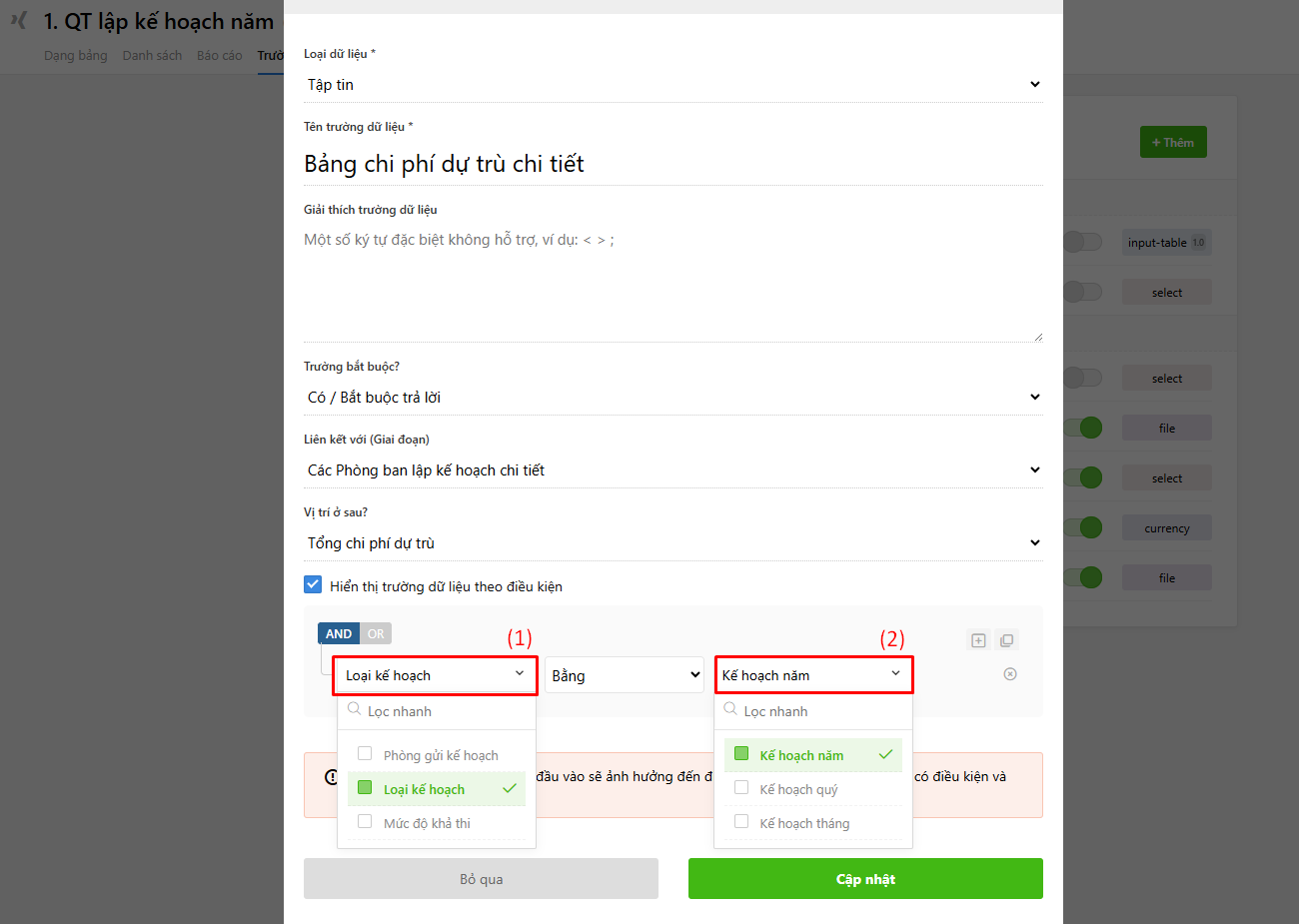Toggle the Loại kế hoạch option checkbox
The image size is (1299, 924).
(365, 788)
